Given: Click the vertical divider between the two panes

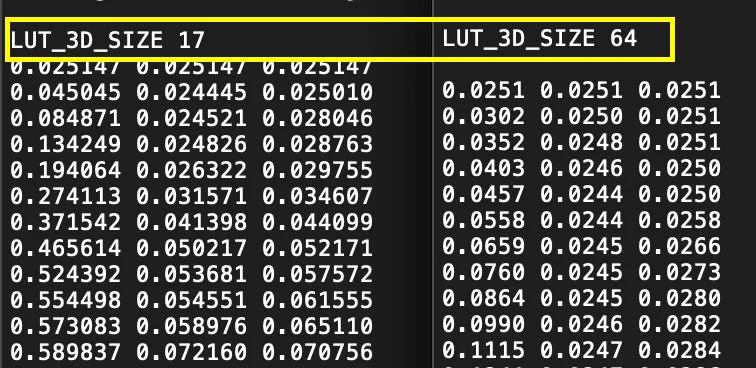Looking at the screenshot, I should 432,193.
